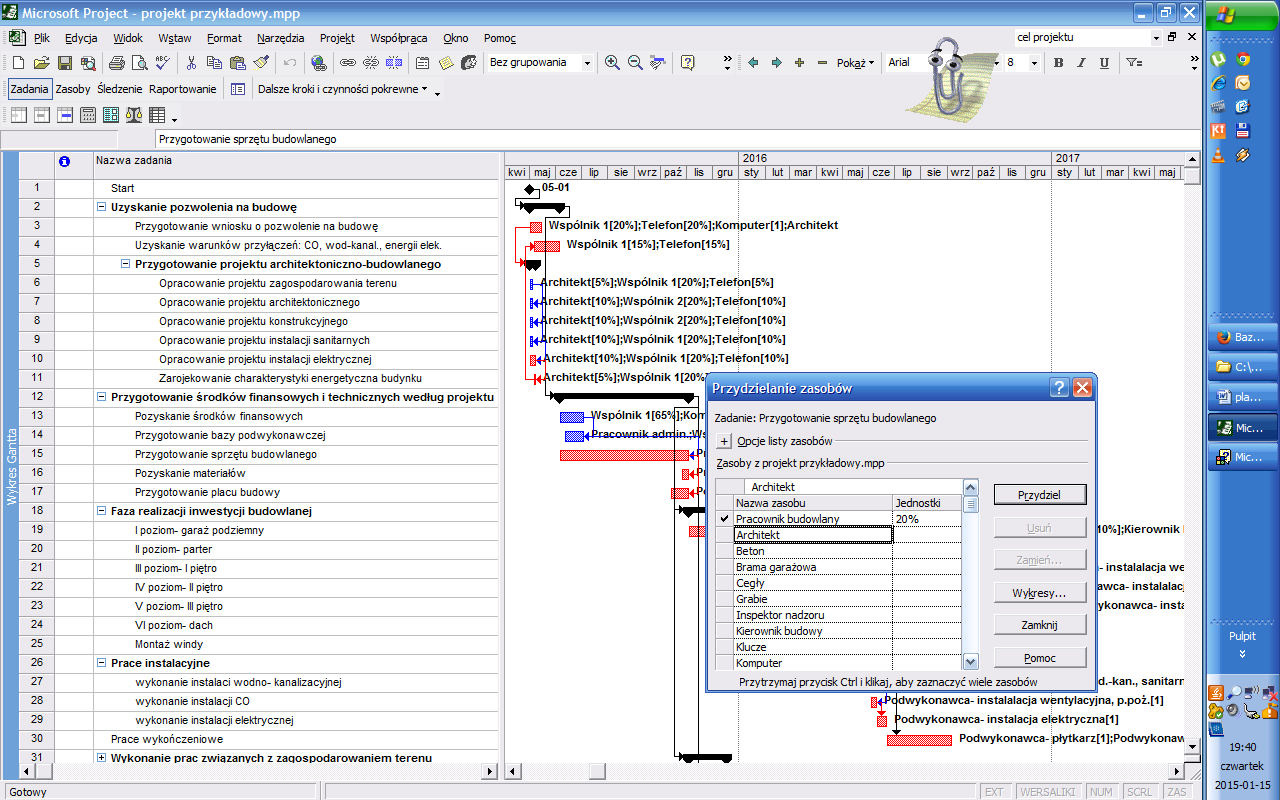The image size is (1280, 800).
Task: Open the Widok menu
Action: pyautogui.click(x=128, y=38)
